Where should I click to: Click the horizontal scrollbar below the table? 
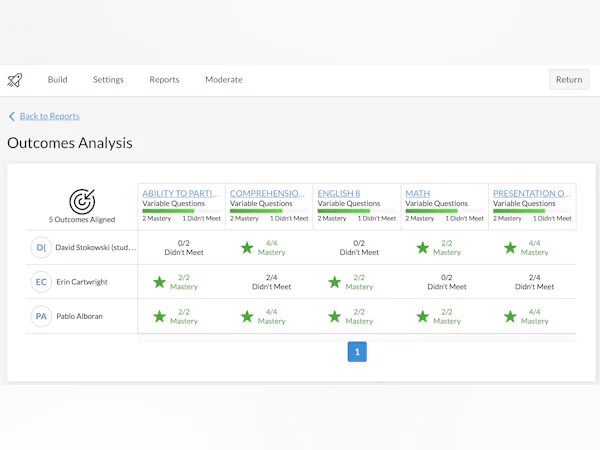pos(357,338)
